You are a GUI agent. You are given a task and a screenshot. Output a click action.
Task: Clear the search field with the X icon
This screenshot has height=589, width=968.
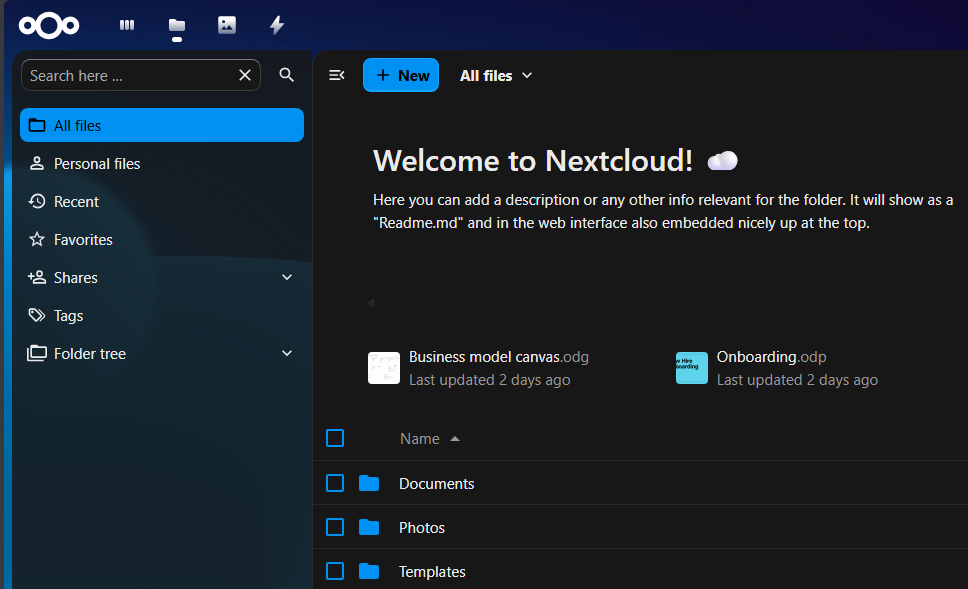pyautogui.click(x=245, y=75)
